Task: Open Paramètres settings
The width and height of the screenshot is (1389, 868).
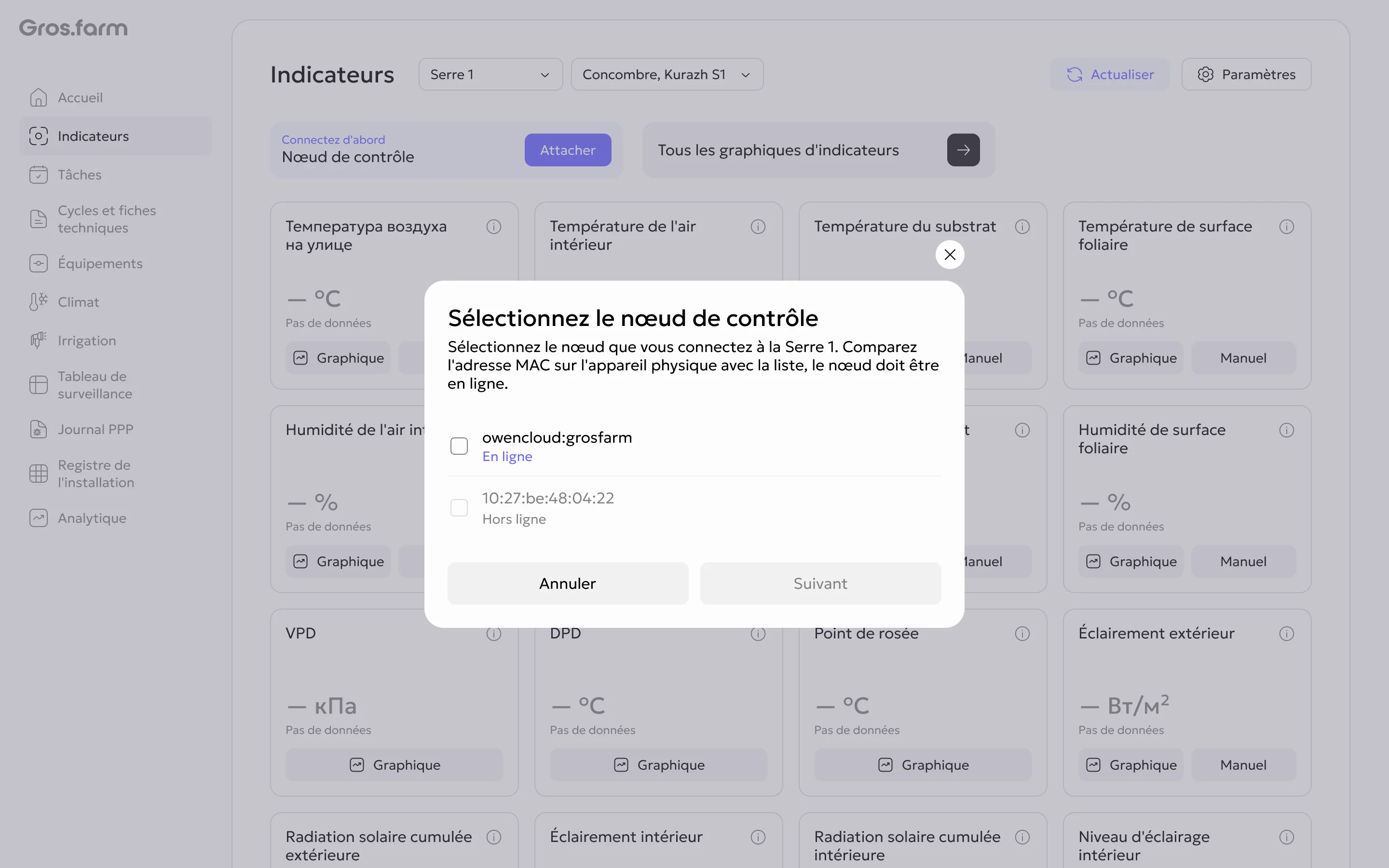Action: coord(1246,74)
